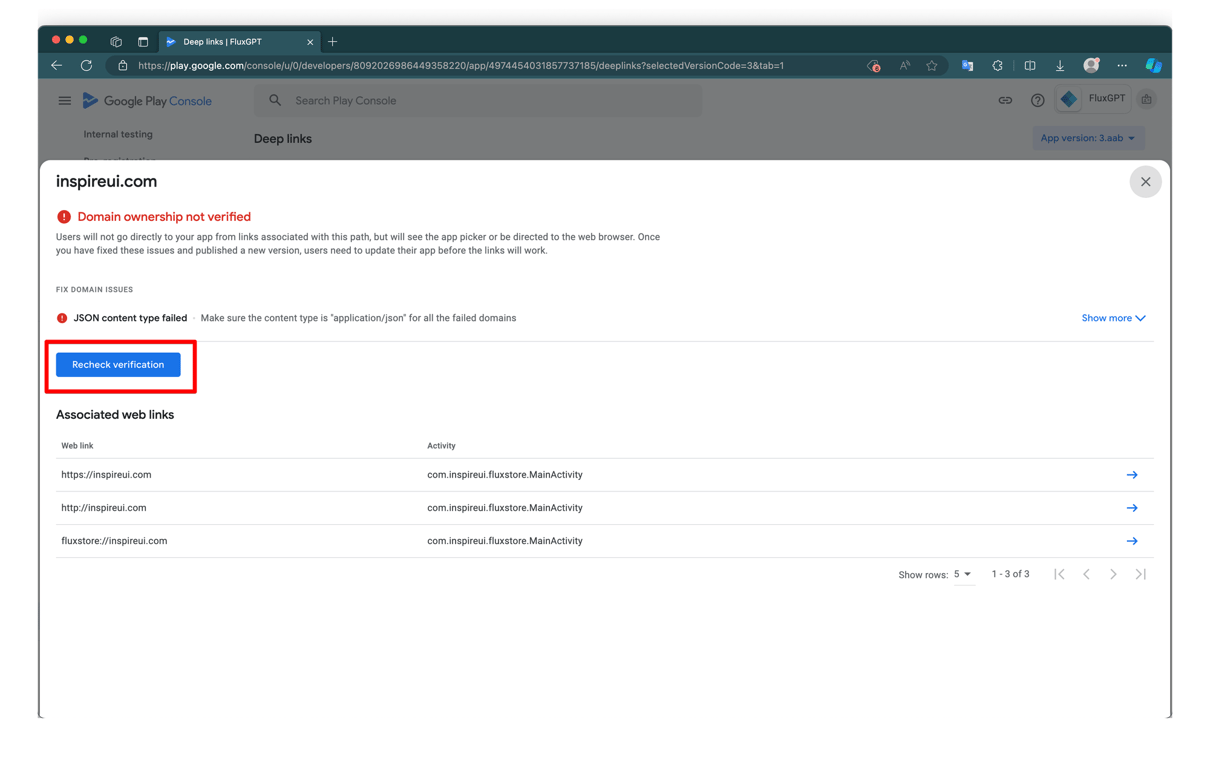Click Recheck verification button
Viewport: 1210px width, 768px height.
pos(118,365)
